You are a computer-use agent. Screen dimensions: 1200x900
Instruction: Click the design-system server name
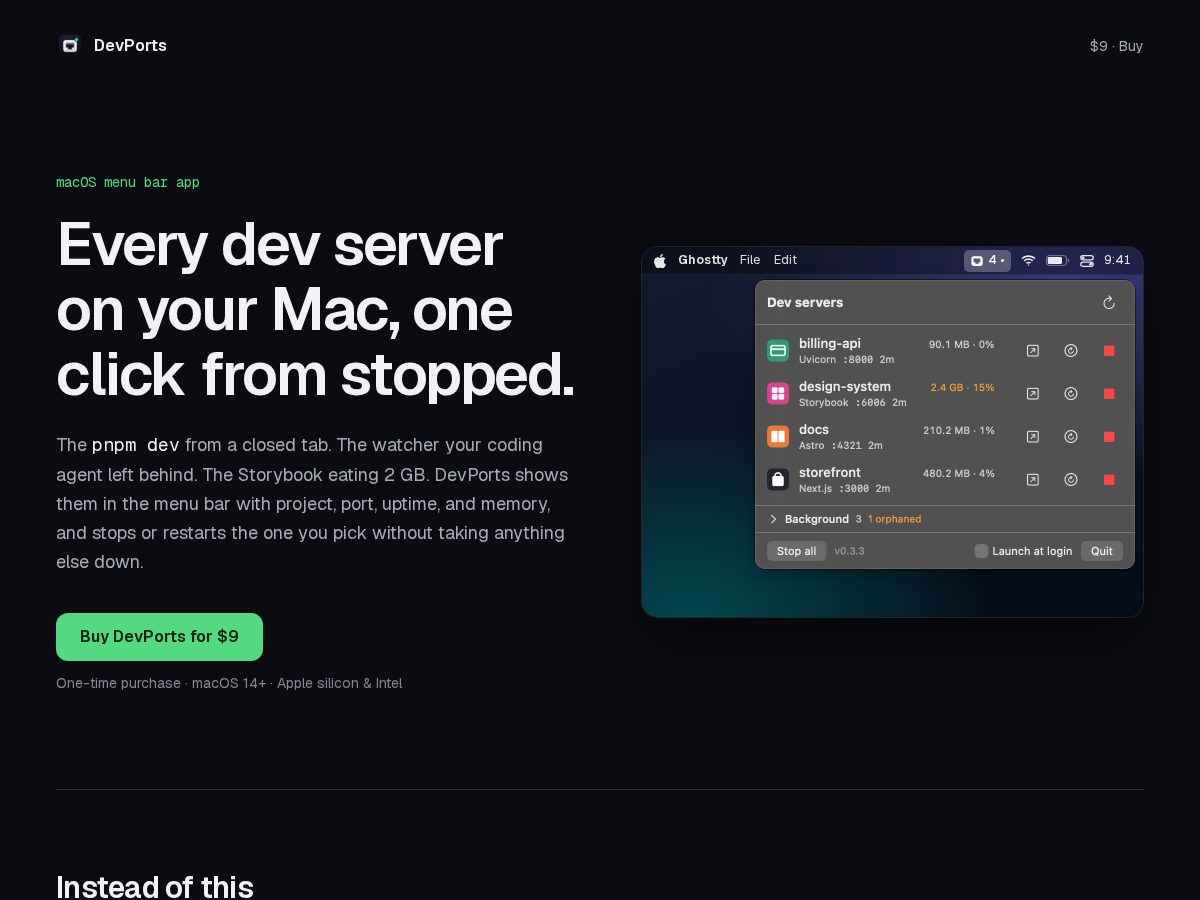(x=845, y=386)
